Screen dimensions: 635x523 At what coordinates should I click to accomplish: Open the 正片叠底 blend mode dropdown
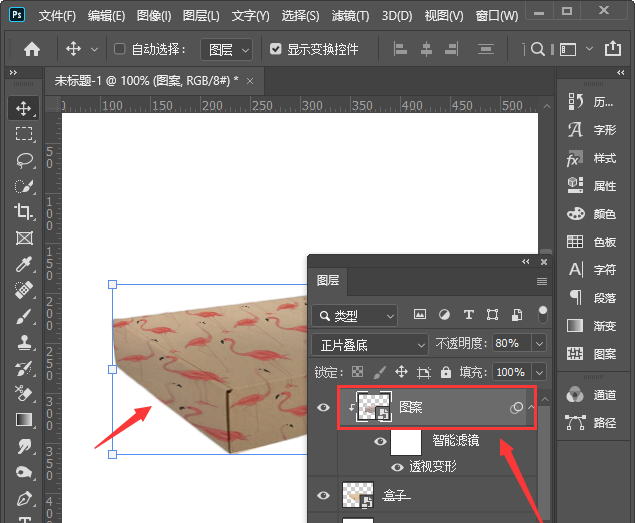(x=369, y=344)
